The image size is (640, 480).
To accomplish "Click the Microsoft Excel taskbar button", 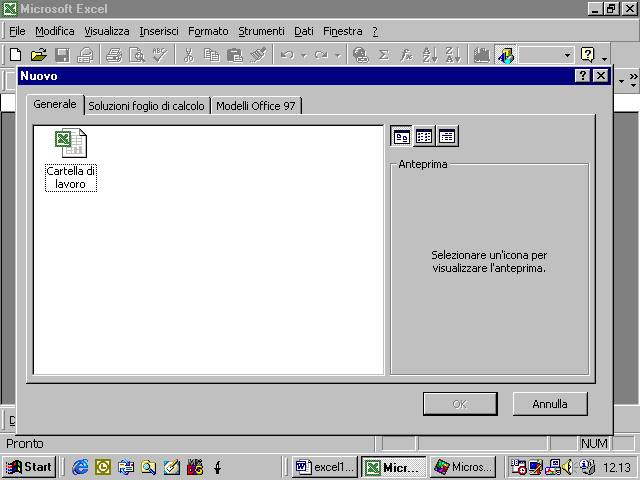I will pyautogui.click(x=393, y=467).
